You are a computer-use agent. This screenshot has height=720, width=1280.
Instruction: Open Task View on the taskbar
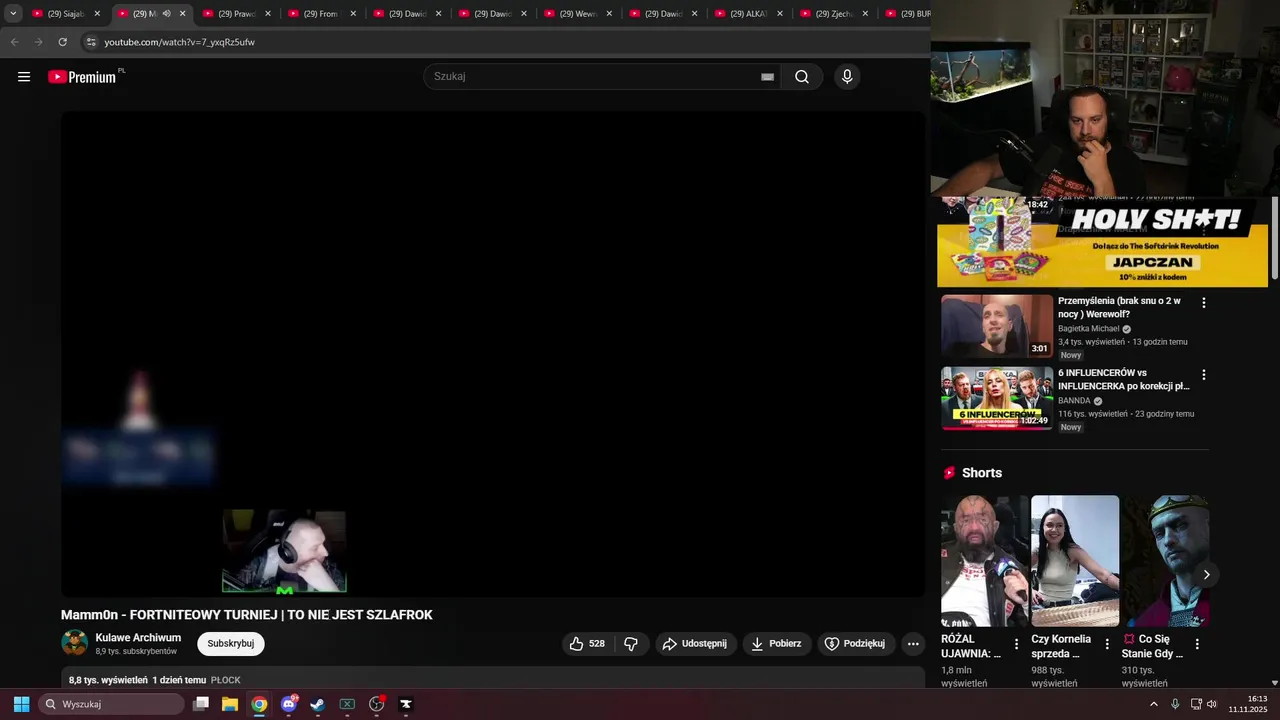201,704
